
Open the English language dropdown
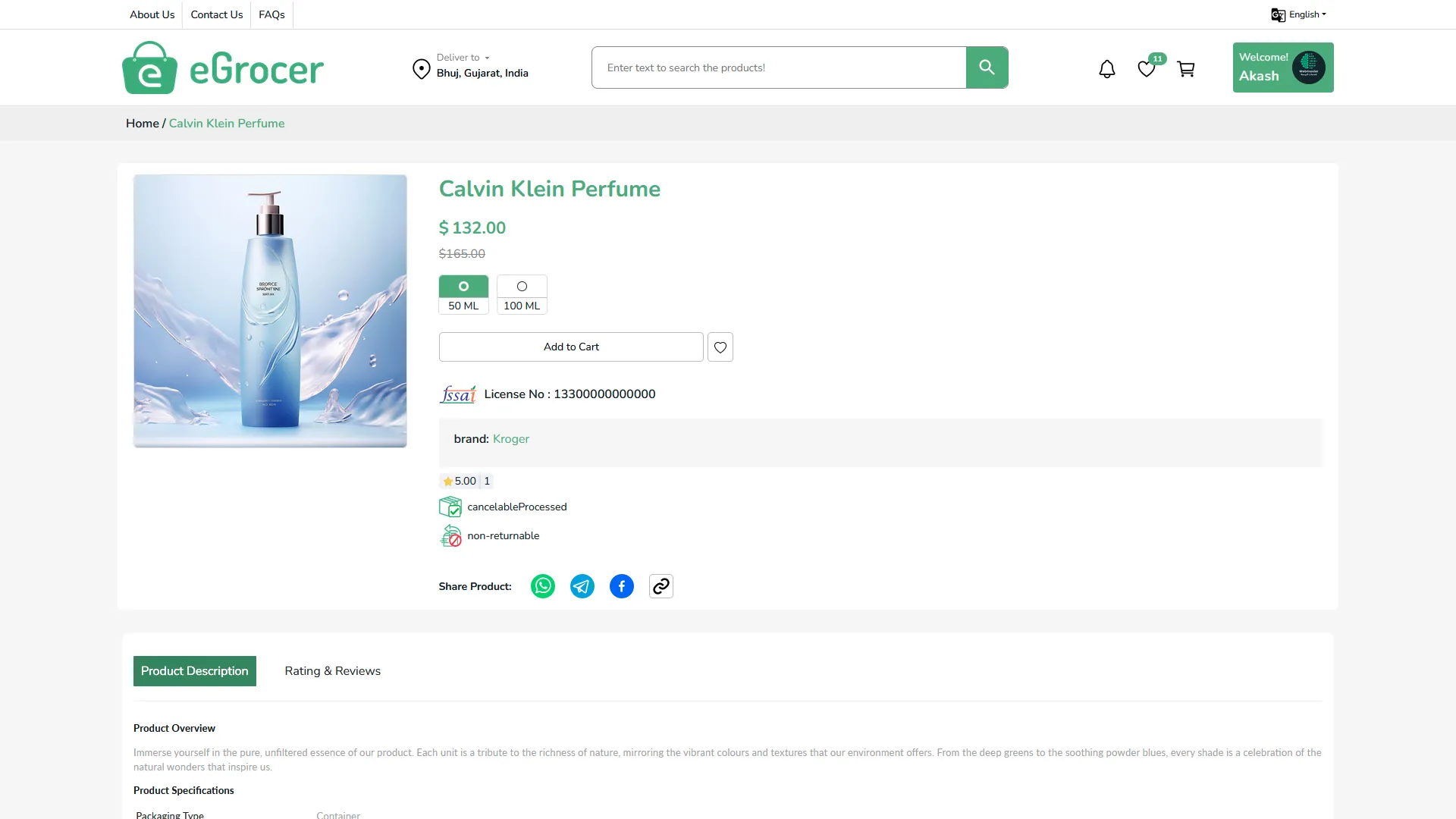click(1307, 14)
